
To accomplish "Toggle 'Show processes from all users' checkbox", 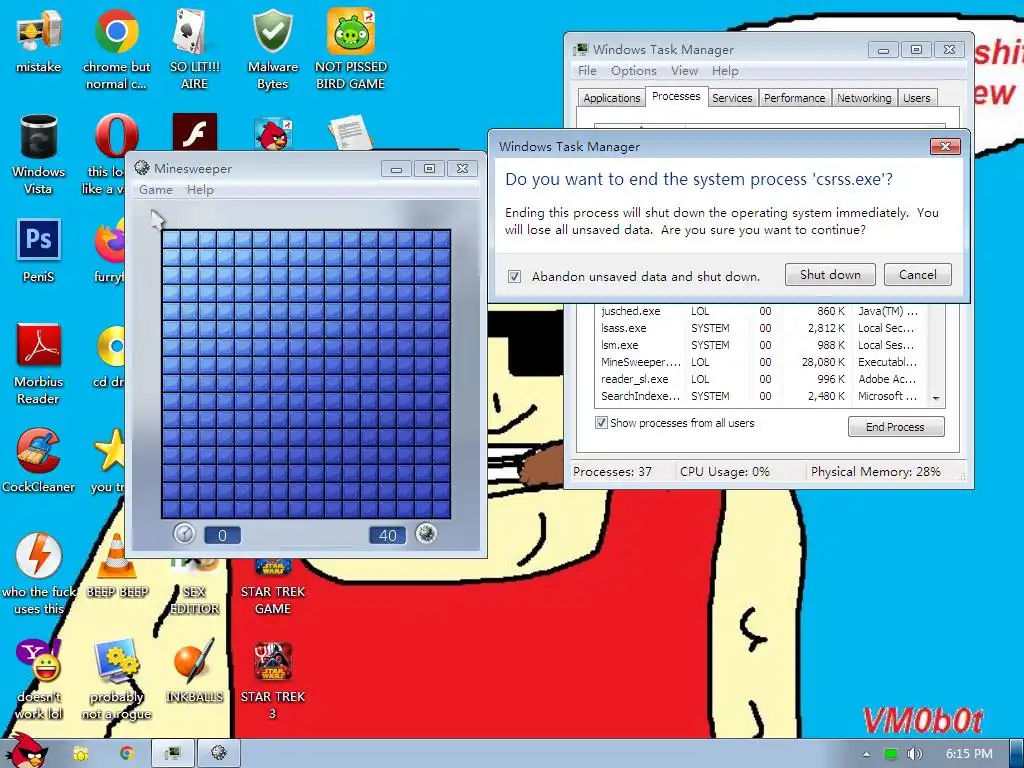I will (601, 423).
